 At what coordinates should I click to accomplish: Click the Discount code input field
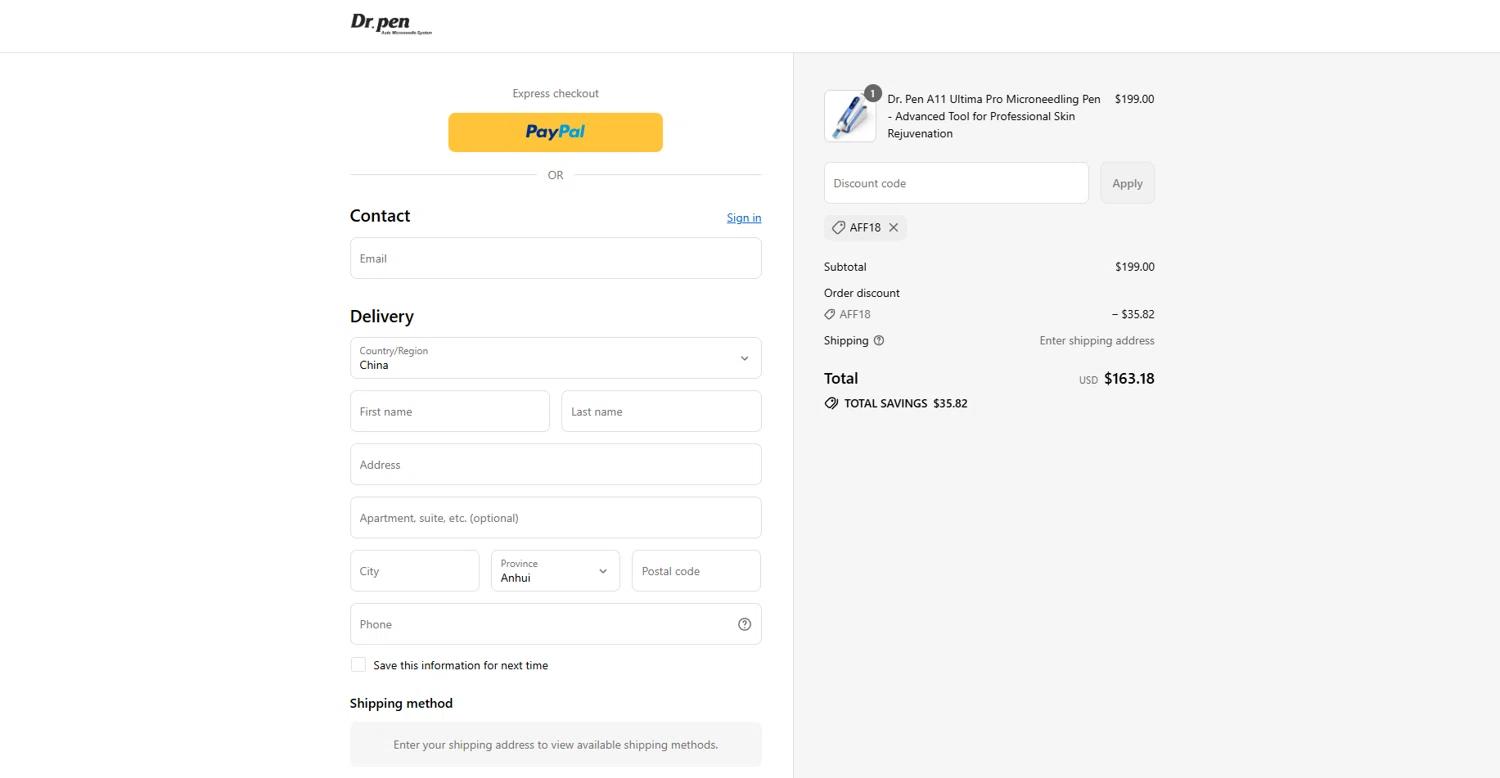956,183
